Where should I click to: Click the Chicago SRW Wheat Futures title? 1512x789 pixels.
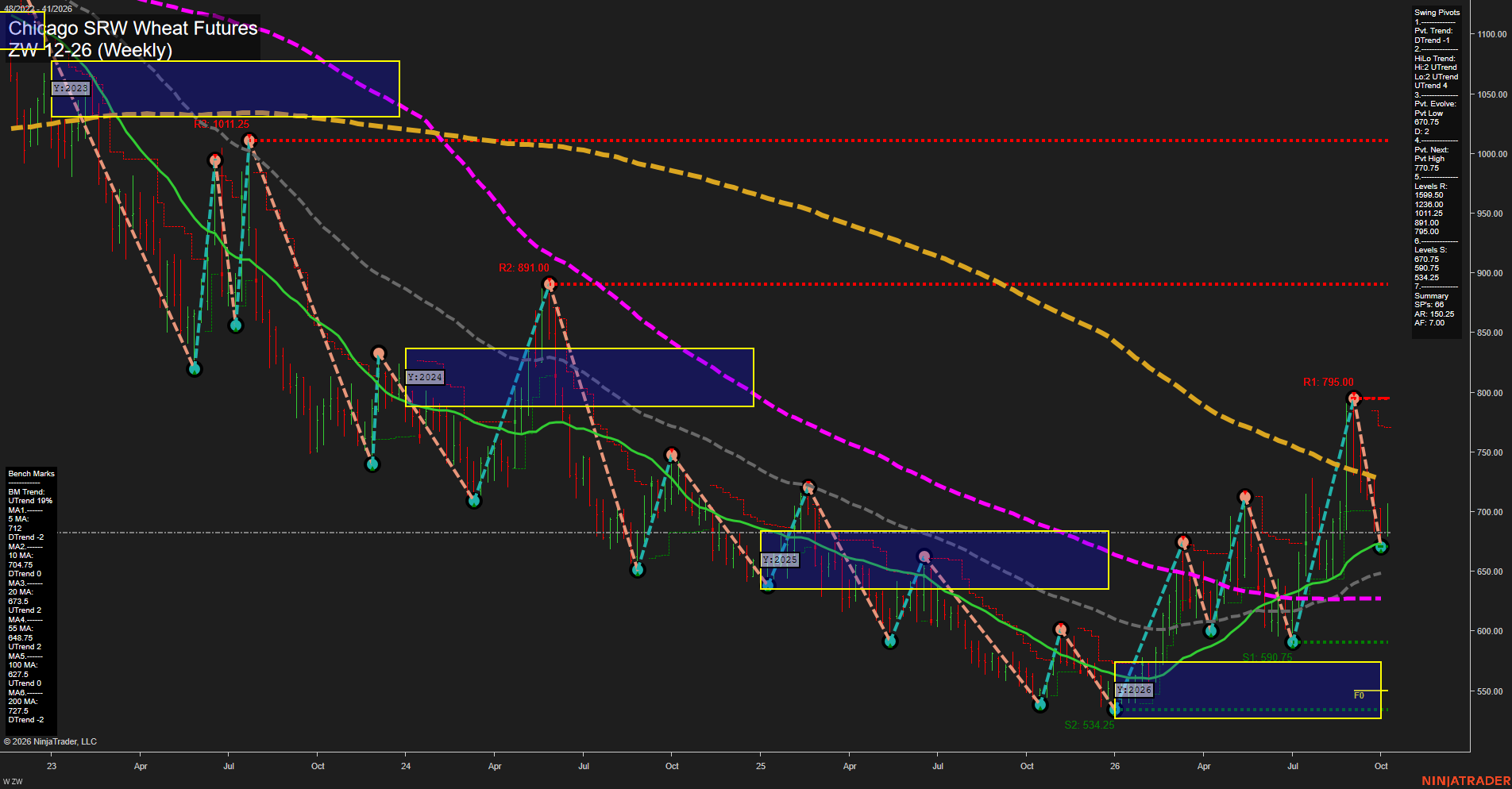[133, 29]
